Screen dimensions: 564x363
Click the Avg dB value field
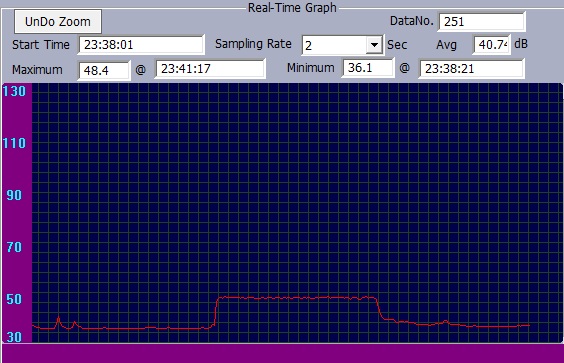(x=492, y=45)
